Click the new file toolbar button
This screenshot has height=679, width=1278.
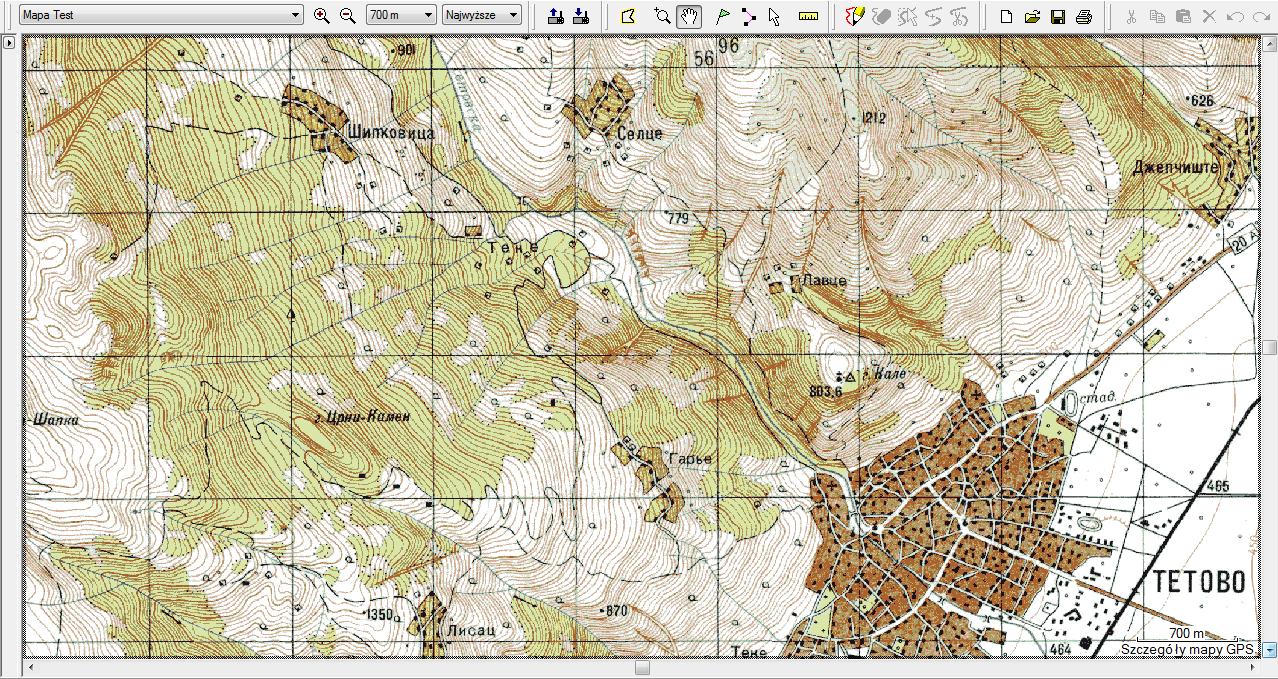pos(1007,16)
